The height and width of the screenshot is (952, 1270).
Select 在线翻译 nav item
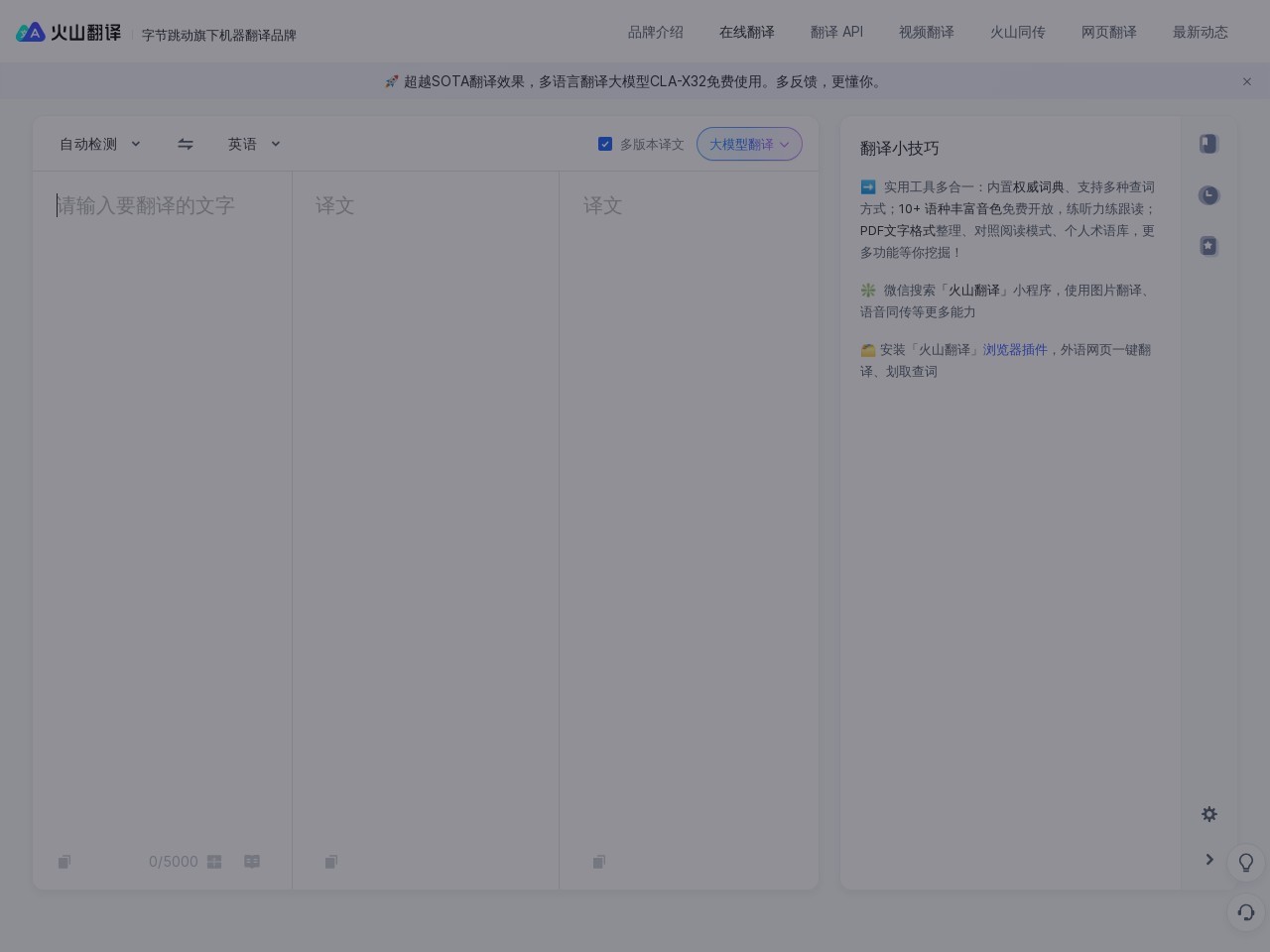tap(747, 32)
